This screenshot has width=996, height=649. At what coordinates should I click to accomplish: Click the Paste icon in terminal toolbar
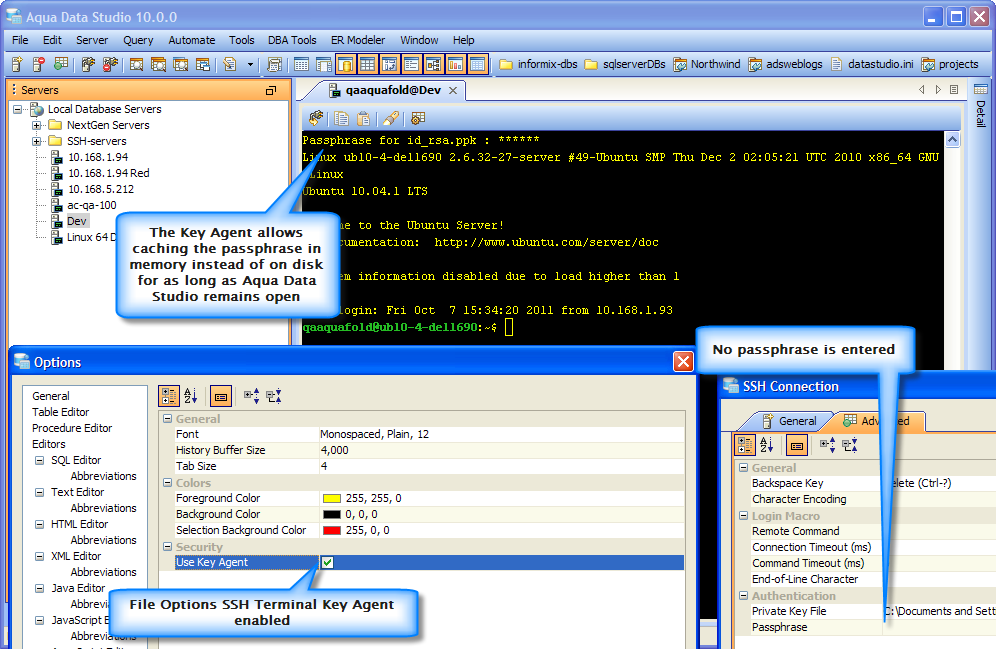(363, 118)
